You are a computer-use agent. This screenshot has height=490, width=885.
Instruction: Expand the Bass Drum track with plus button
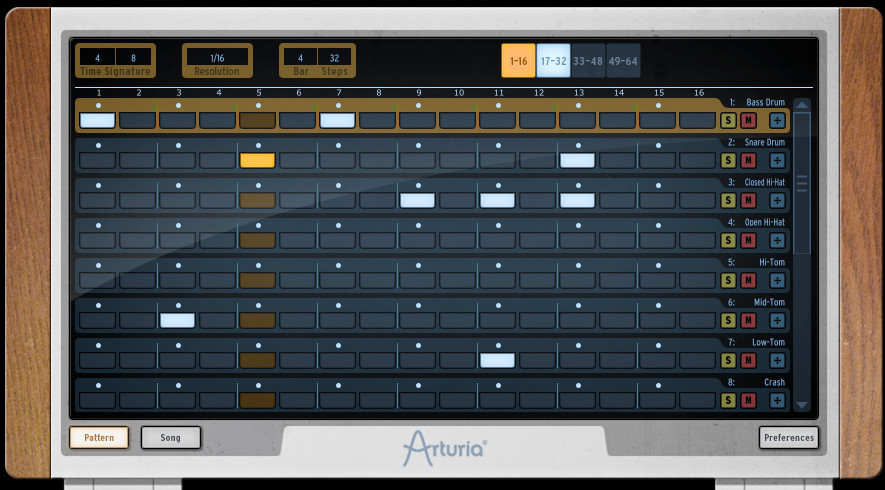coord(777,121)
